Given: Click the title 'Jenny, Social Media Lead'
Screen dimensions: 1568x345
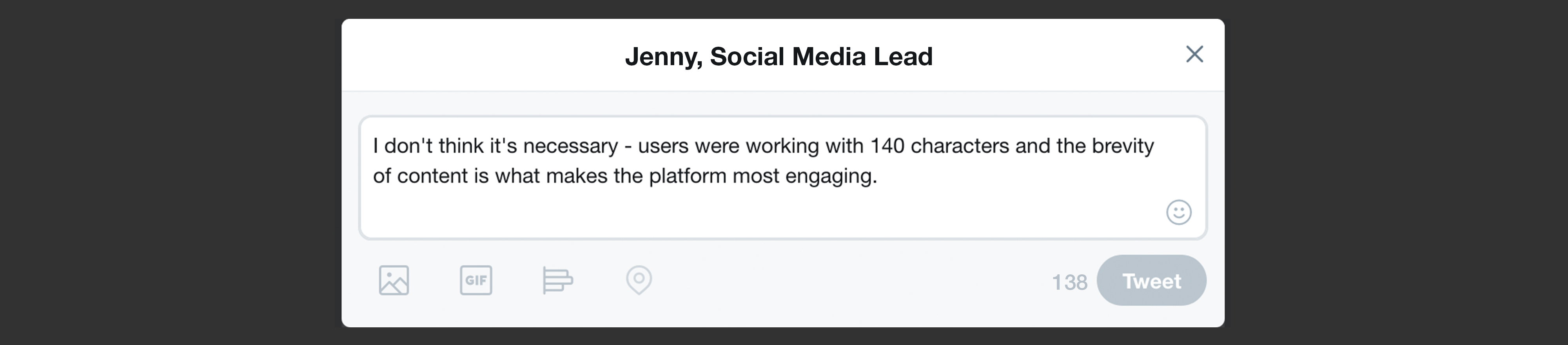Looking at the screenshot, I should [779, 56].
